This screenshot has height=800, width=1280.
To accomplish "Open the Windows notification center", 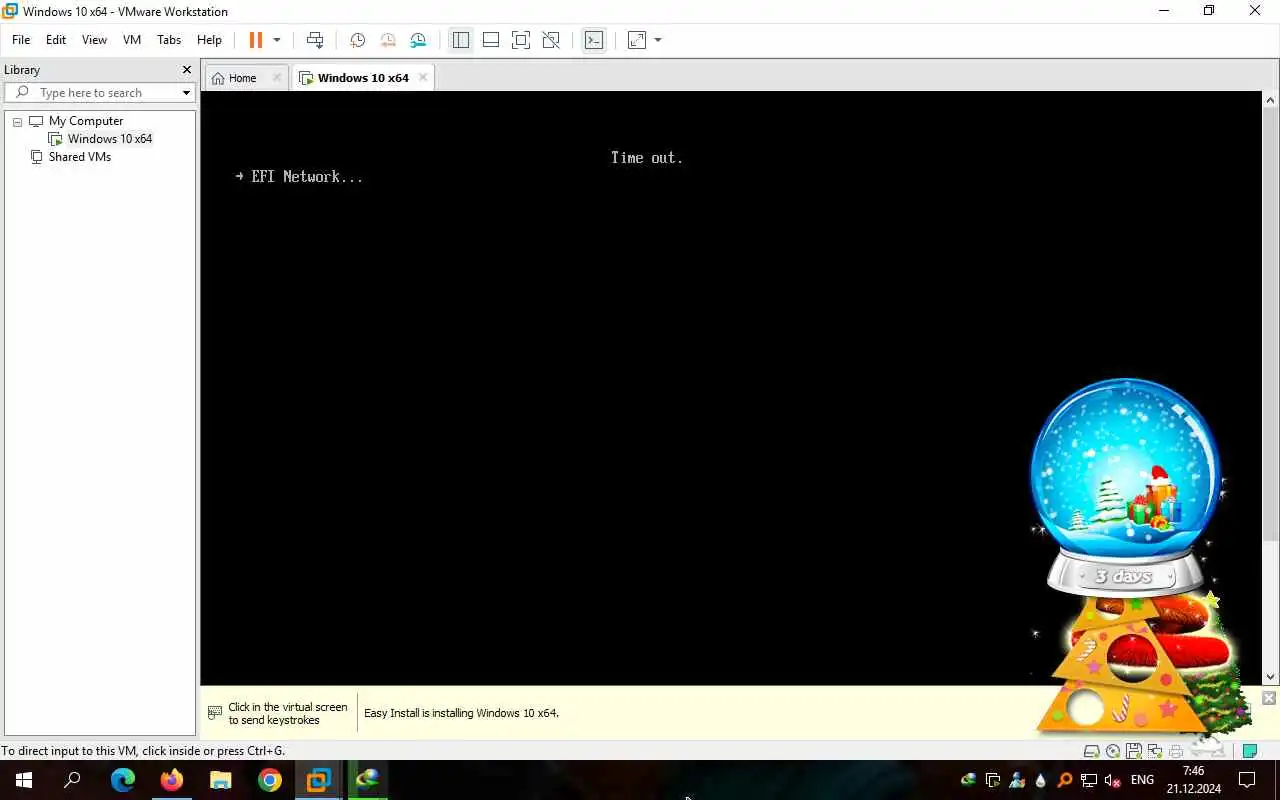I will tap(1247, 780).
